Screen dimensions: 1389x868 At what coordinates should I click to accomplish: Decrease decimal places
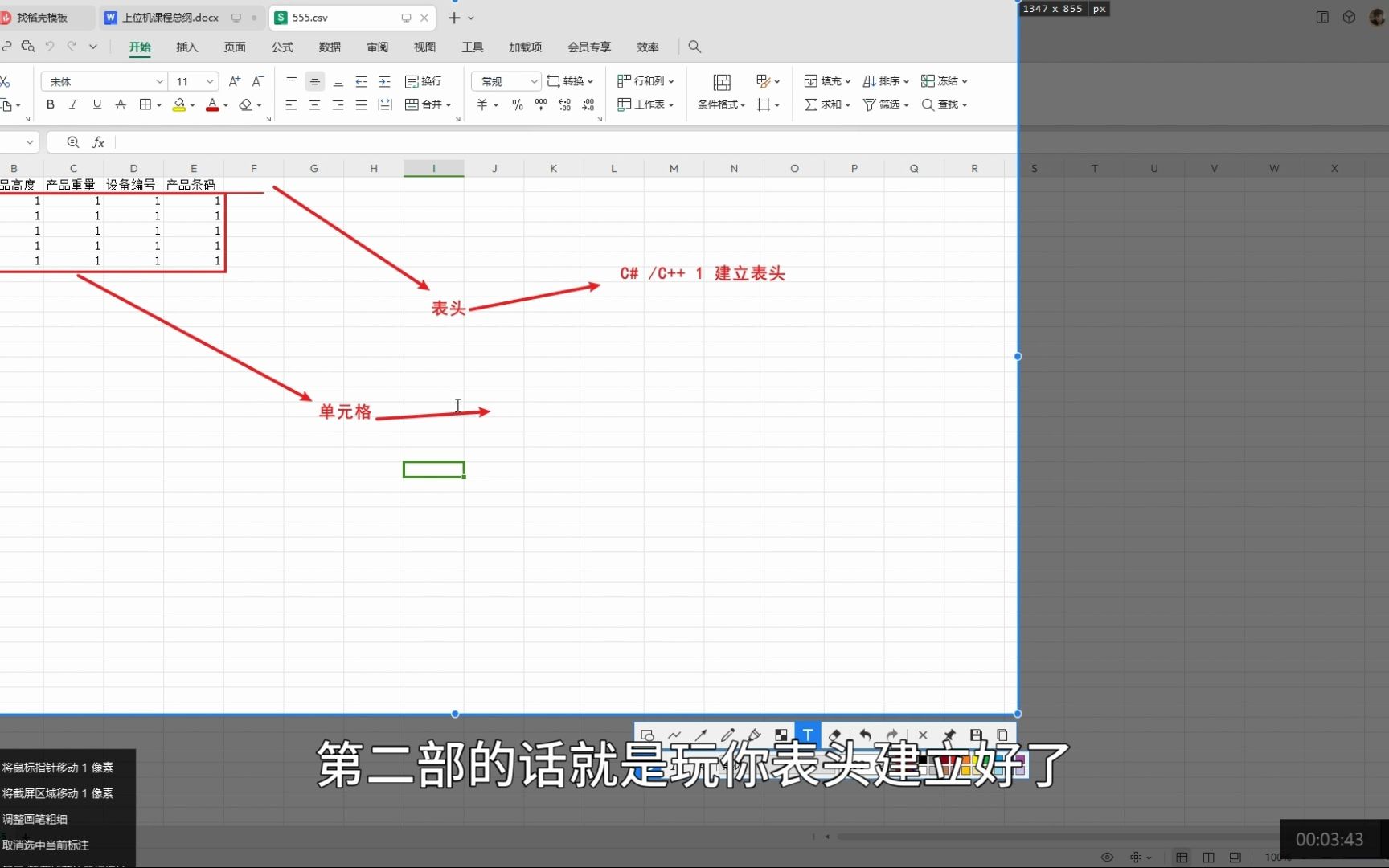588,104
